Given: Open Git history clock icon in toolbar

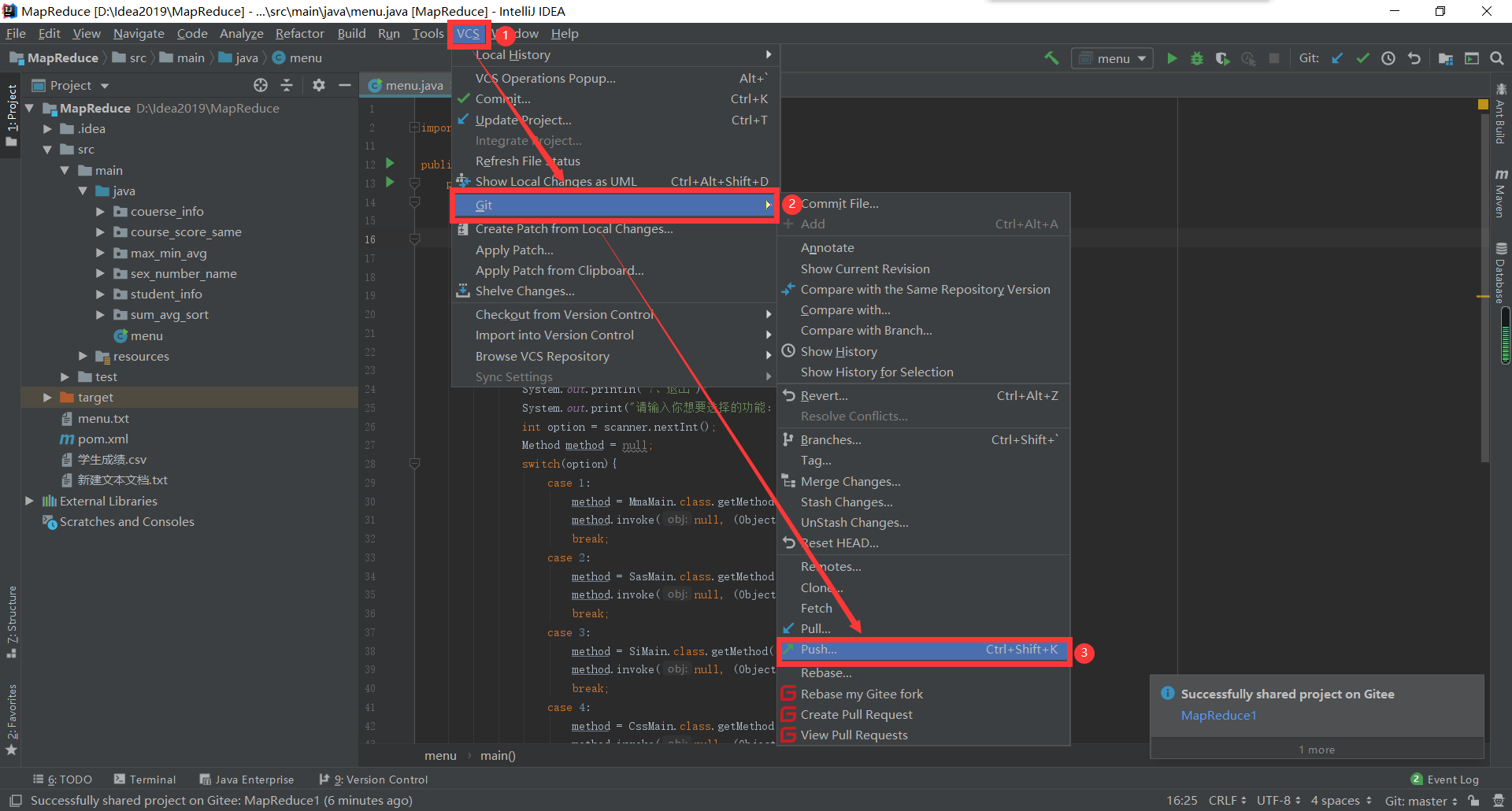Looking at the screenshot, I should 1388,58.
